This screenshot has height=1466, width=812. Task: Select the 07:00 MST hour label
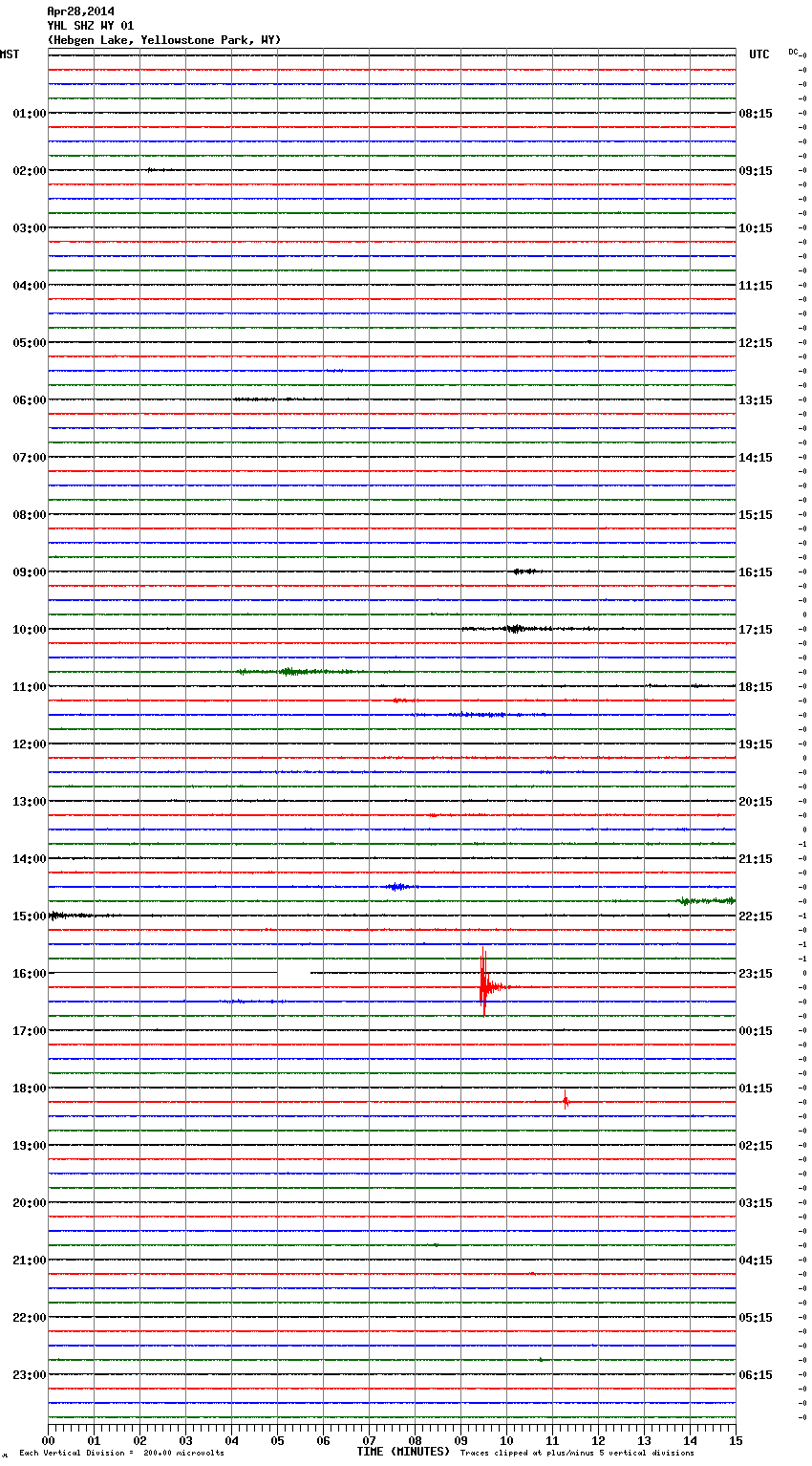tap(29, 458)
